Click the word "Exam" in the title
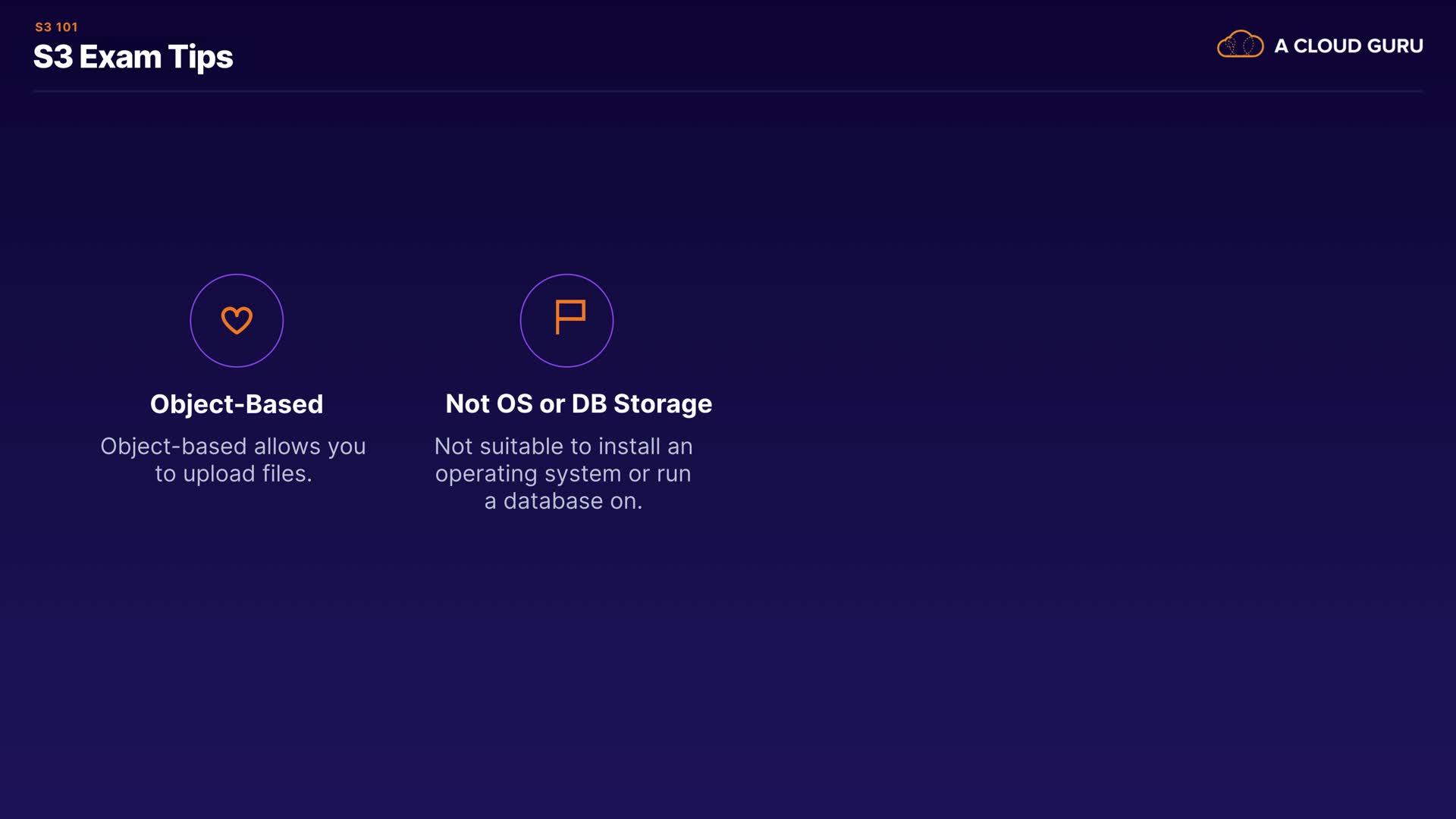Image resolution: width=1456 pixels, height=819 pixels. click(x=120, y=58)
